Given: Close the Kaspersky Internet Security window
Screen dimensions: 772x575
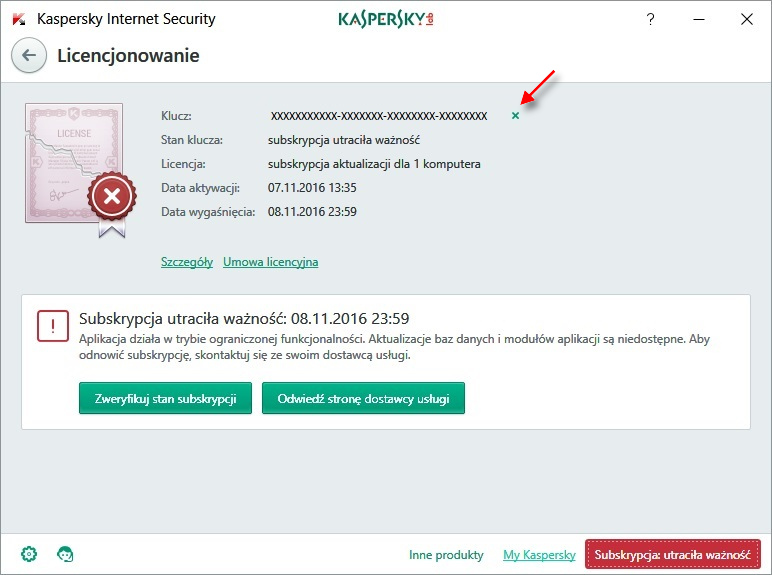Looking at the screenshot, I should point(746,19).
